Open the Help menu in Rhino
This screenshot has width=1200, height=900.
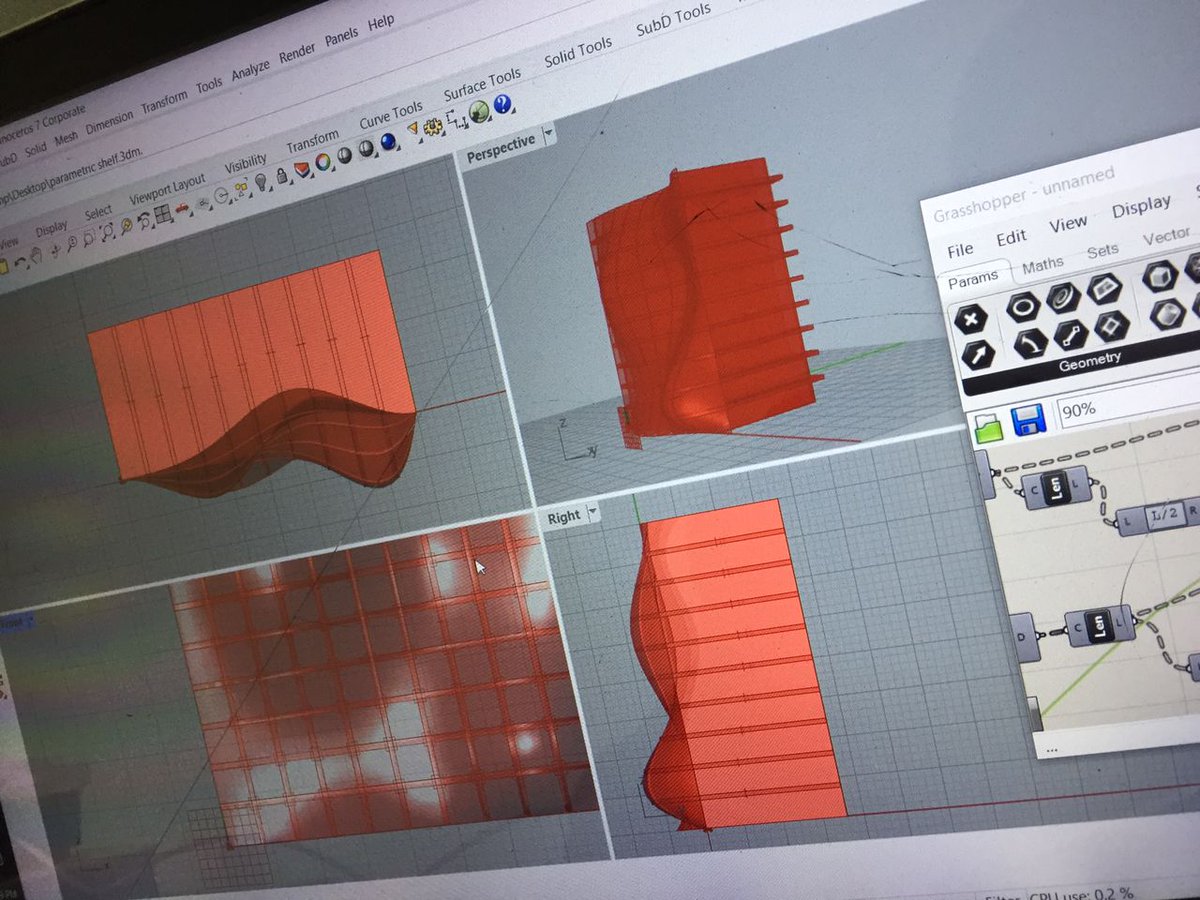[381, 23]
